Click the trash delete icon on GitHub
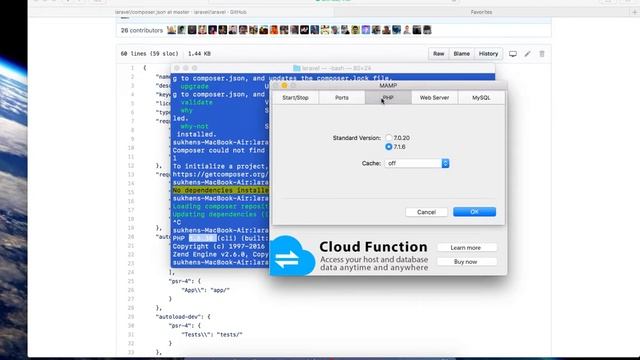 [x=542, y=53]
